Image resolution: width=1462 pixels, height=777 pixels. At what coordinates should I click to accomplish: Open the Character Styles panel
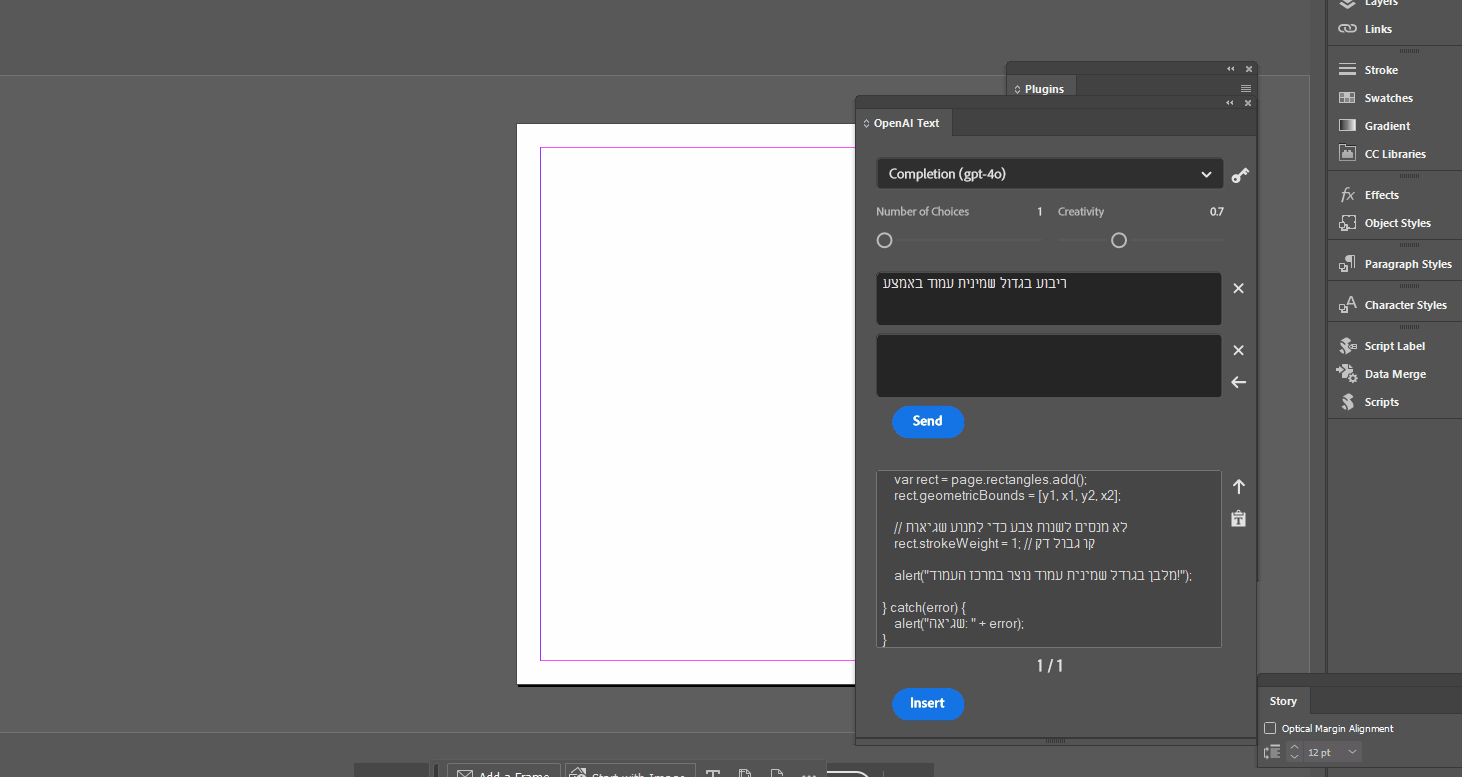click(x=1405, y=305)
